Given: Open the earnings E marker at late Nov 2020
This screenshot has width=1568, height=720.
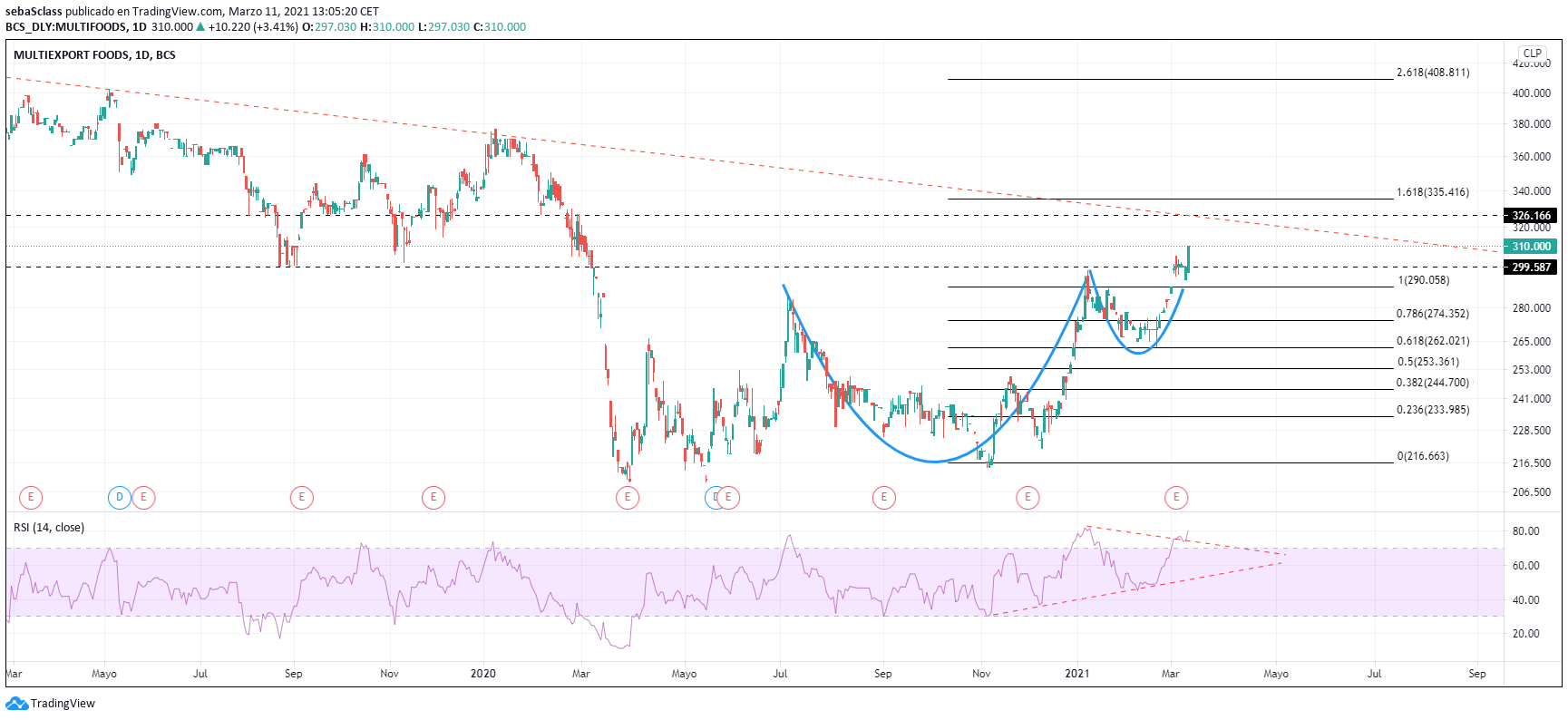Looking at the screenshot, I should pos(1027,497).
